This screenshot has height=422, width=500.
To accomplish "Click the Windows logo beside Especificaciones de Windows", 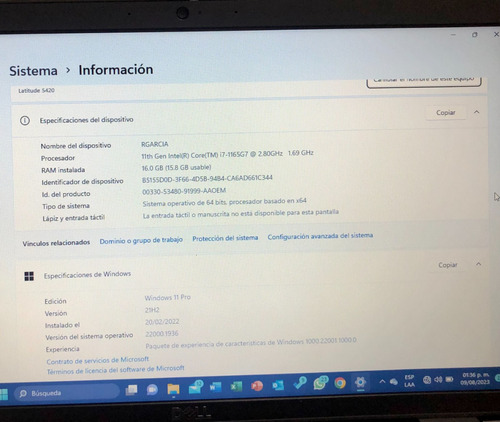I will [x=29, y=276].
